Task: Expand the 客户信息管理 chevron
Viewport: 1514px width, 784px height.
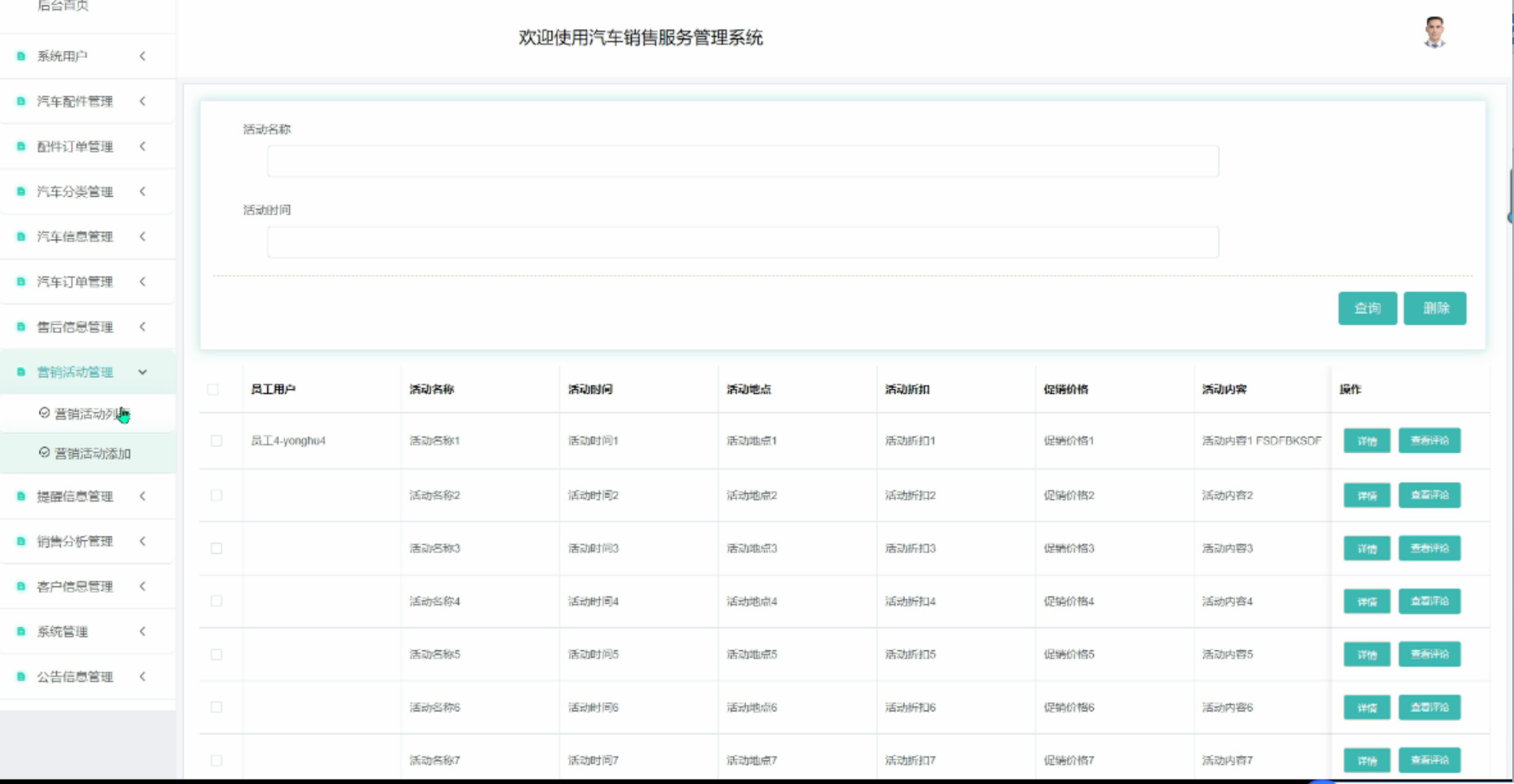Action: 143,587
